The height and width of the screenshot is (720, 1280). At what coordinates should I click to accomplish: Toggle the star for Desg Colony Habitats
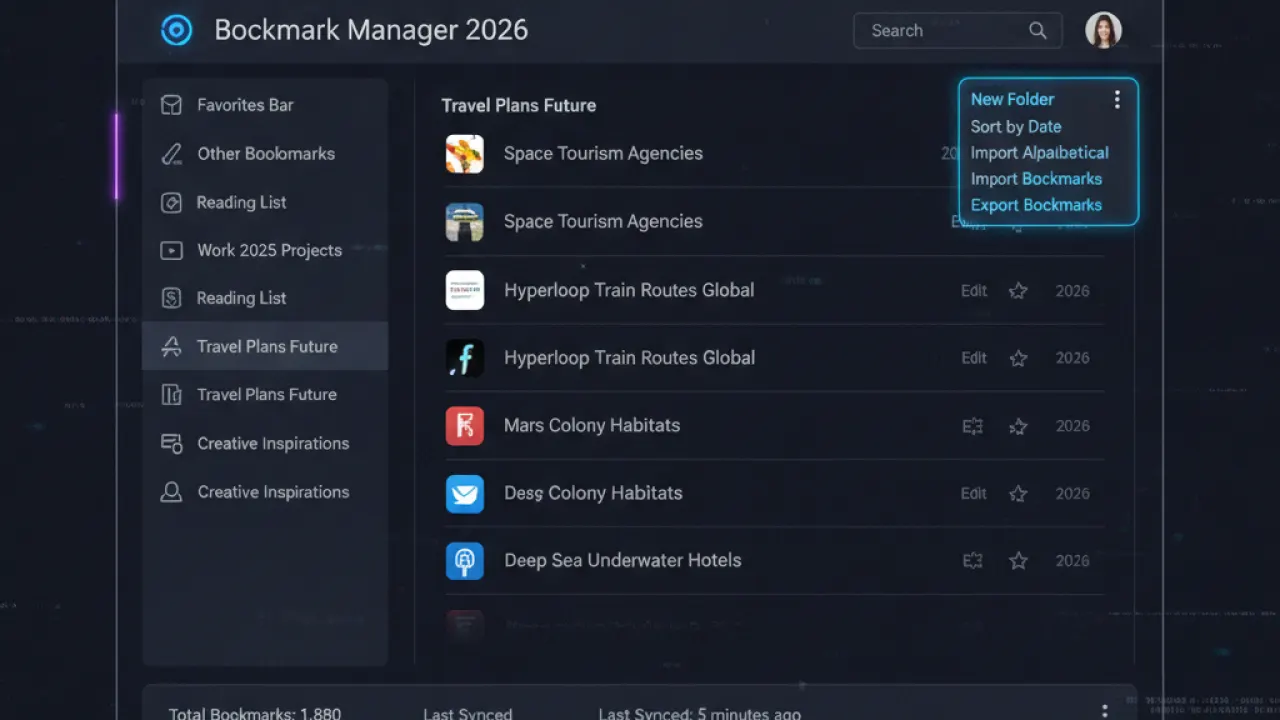click(1018, 494)
